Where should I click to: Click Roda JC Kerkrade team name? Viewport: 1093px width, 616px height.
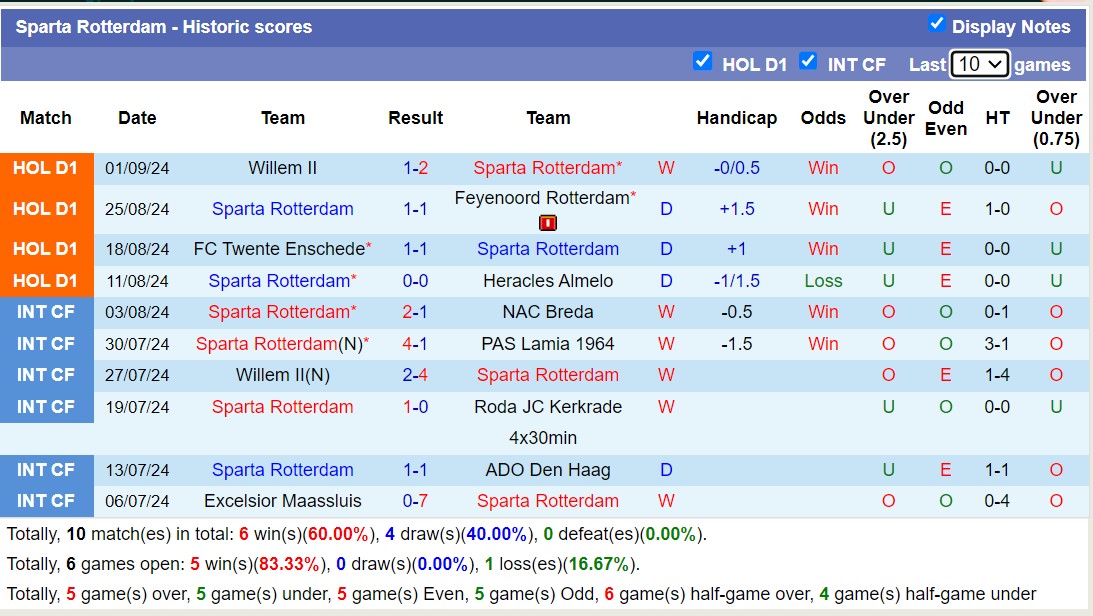(548, 407)
